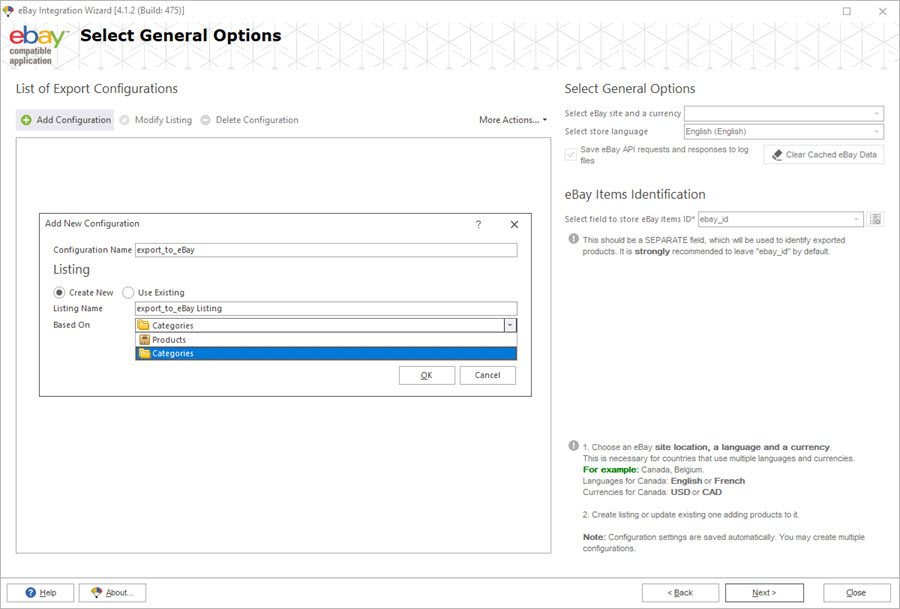Confirm the dialog with OK
The image size is (900, 609).
pyautogui.click(x=426, y=375)
